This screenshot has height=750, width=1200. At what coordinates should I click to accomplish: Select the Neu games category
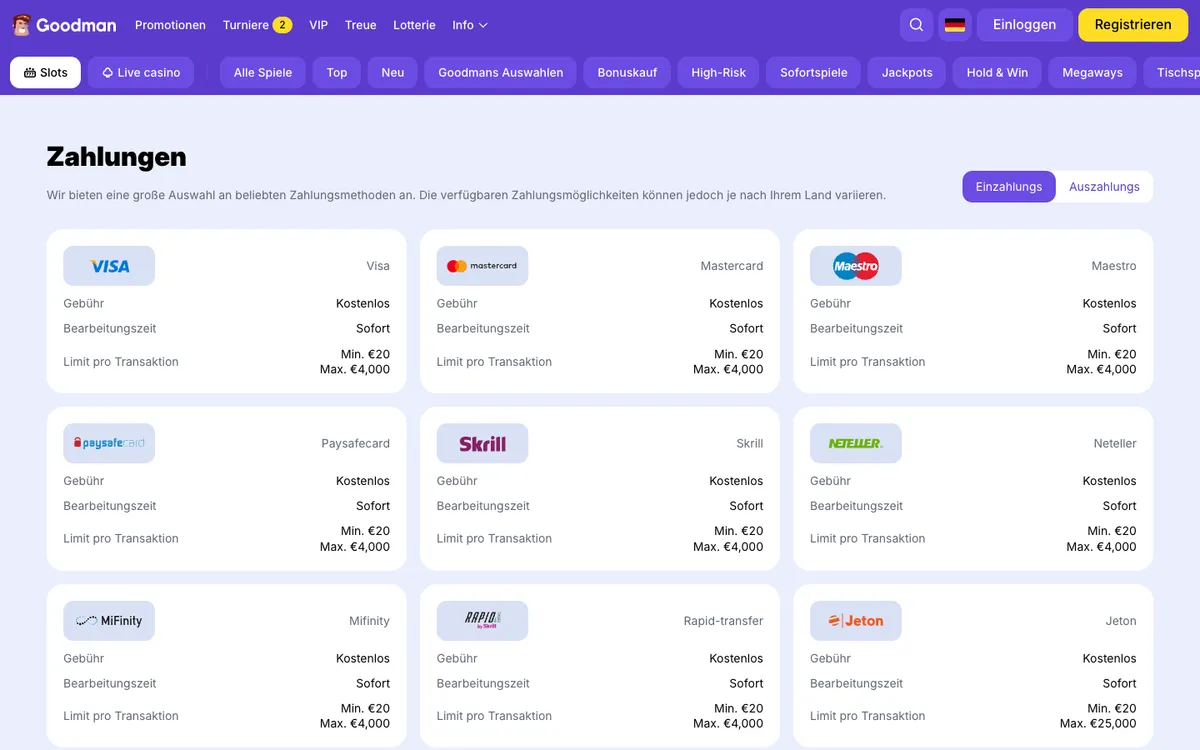[x=393, y=72]
